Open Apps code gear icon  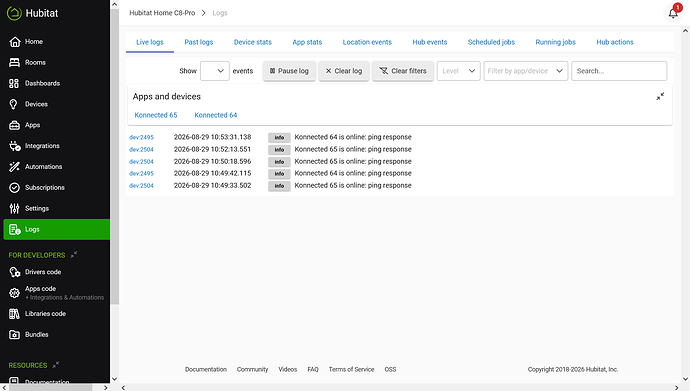tap(15, 293)
